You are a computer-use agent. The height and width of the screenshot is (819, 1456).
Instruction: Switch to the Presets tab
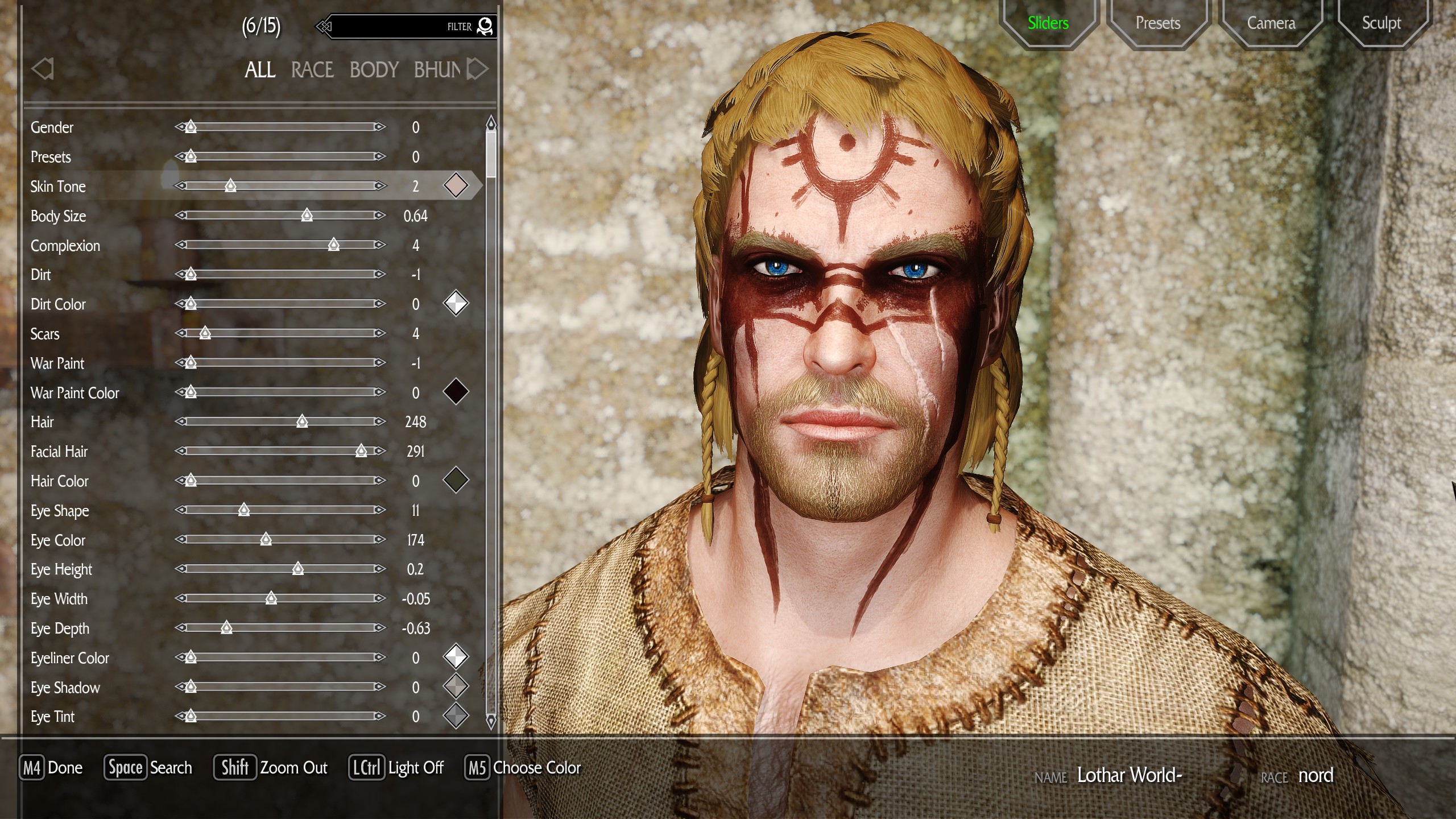click(x=1157, y=23)
